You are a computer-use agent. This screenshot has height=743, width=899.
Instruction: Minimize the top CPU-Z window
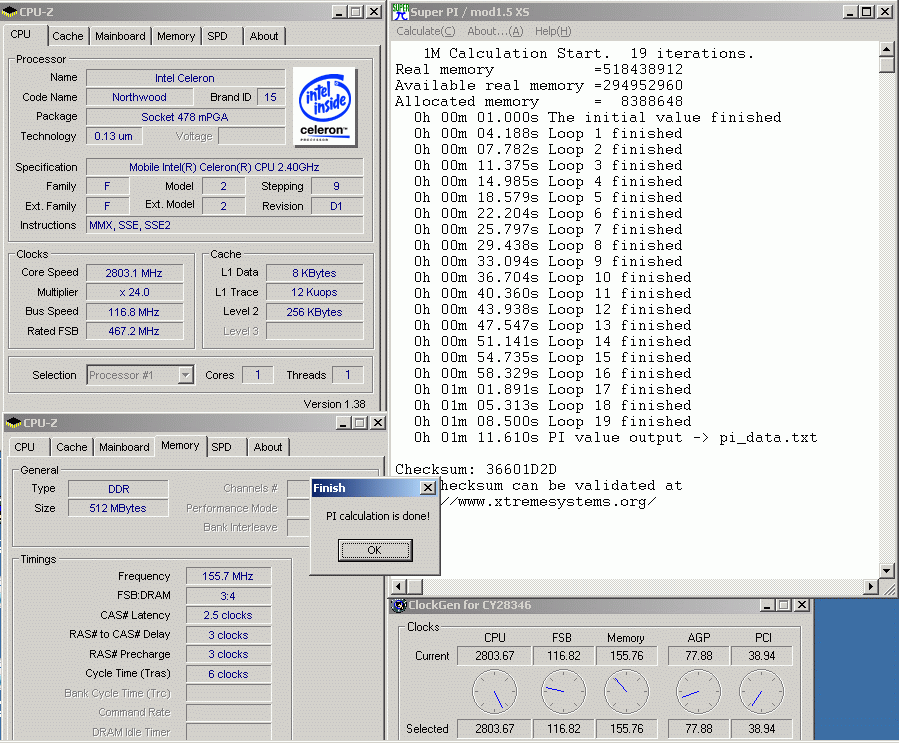coord(339,11)
